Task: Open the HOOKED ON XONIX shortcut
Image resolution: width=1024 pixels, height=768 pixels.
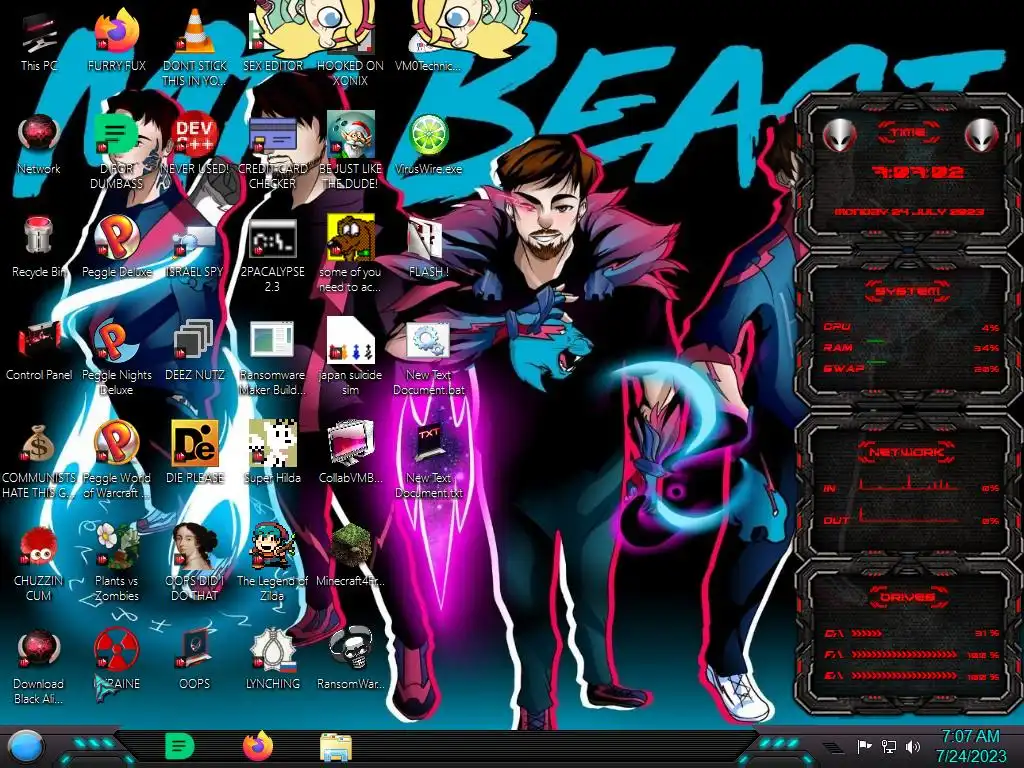Action: (x=350, y=49)
